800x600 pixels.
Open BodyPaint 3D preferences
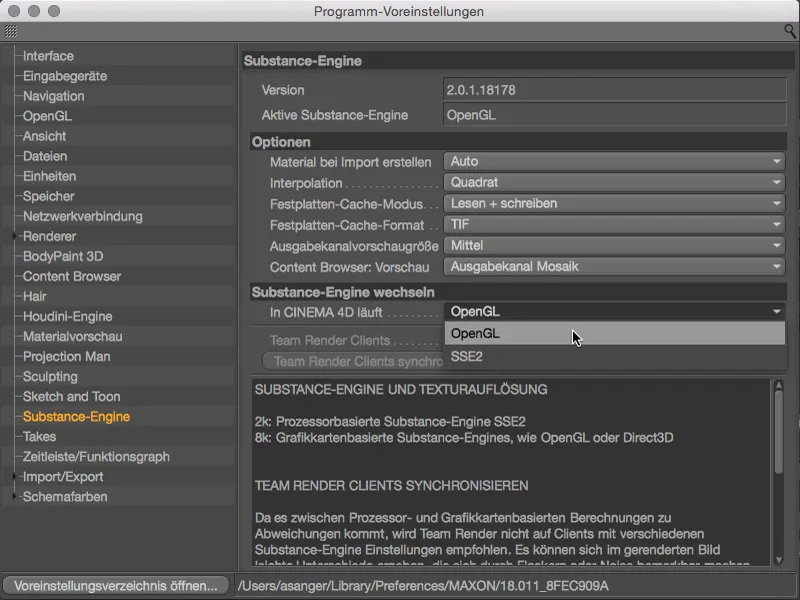[x=63, y=256]
